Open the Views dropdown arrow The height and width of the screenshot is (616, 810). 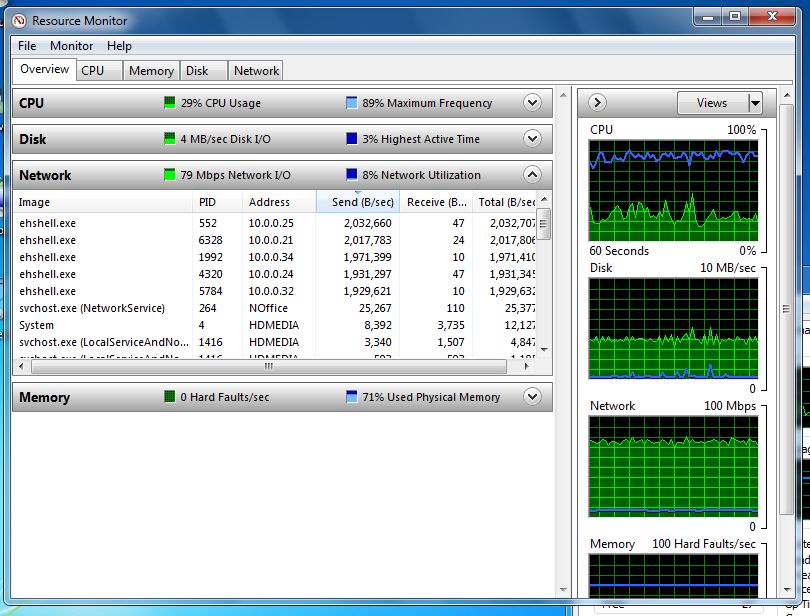coord(755,103)
